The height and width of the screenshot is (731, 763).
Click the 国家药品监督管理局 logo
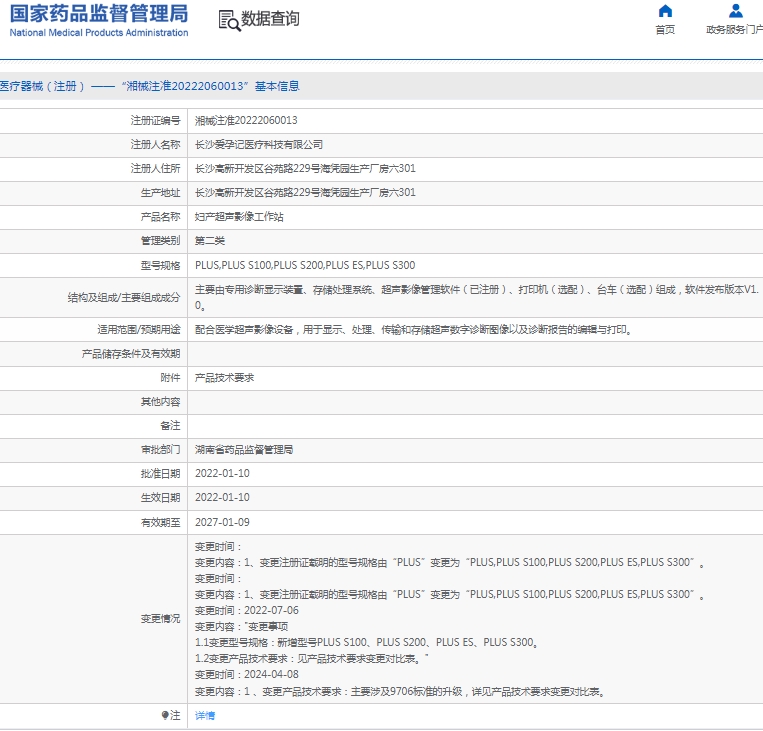99,13
